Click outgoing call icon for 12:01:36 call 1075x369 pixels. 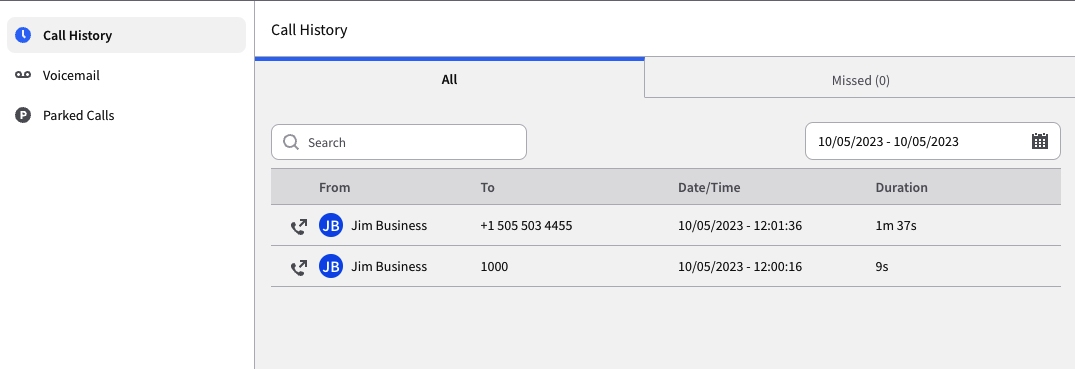point(298,226)
